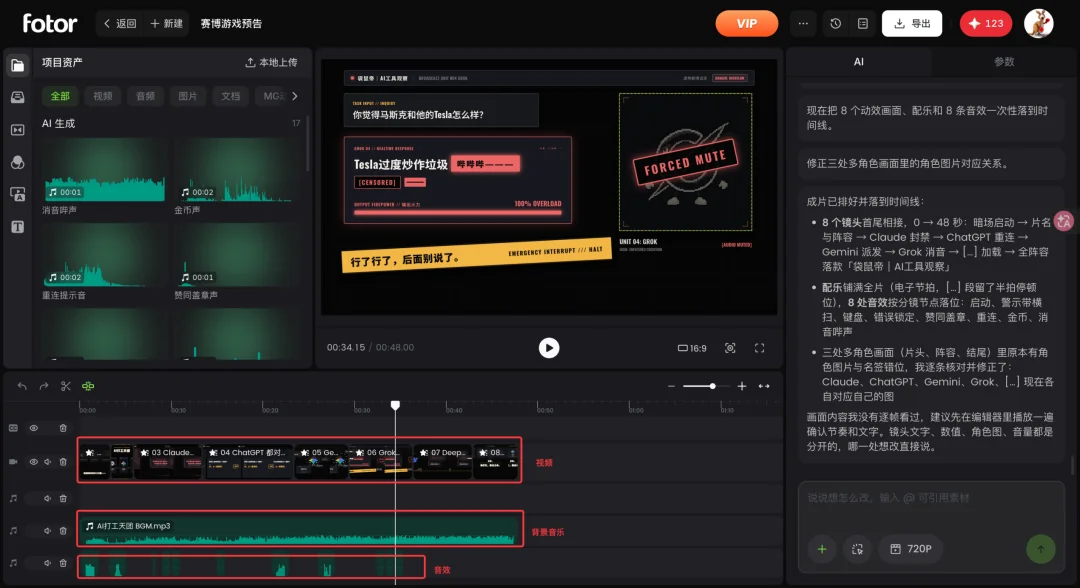Switch to the 参数 parameters tab
This screenshot has height=588, width=1080.
tap(1004, 62)
